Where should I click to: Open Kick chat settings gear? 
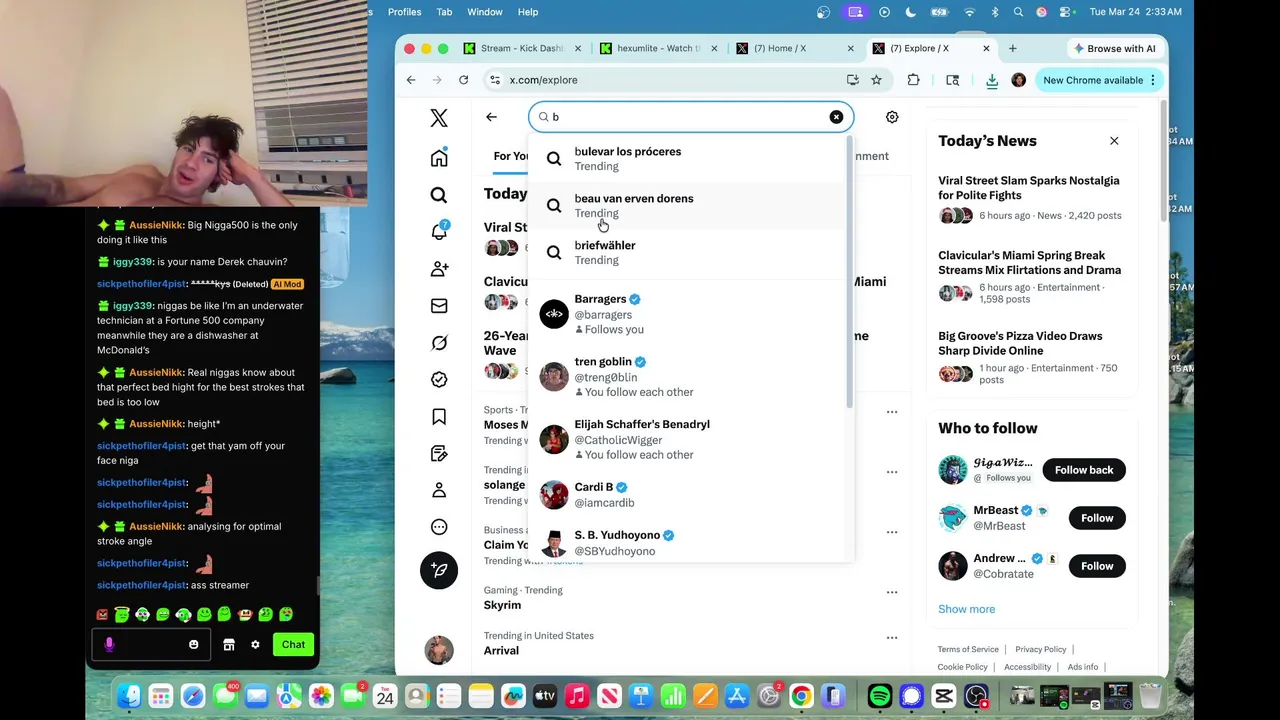point(255,645)
